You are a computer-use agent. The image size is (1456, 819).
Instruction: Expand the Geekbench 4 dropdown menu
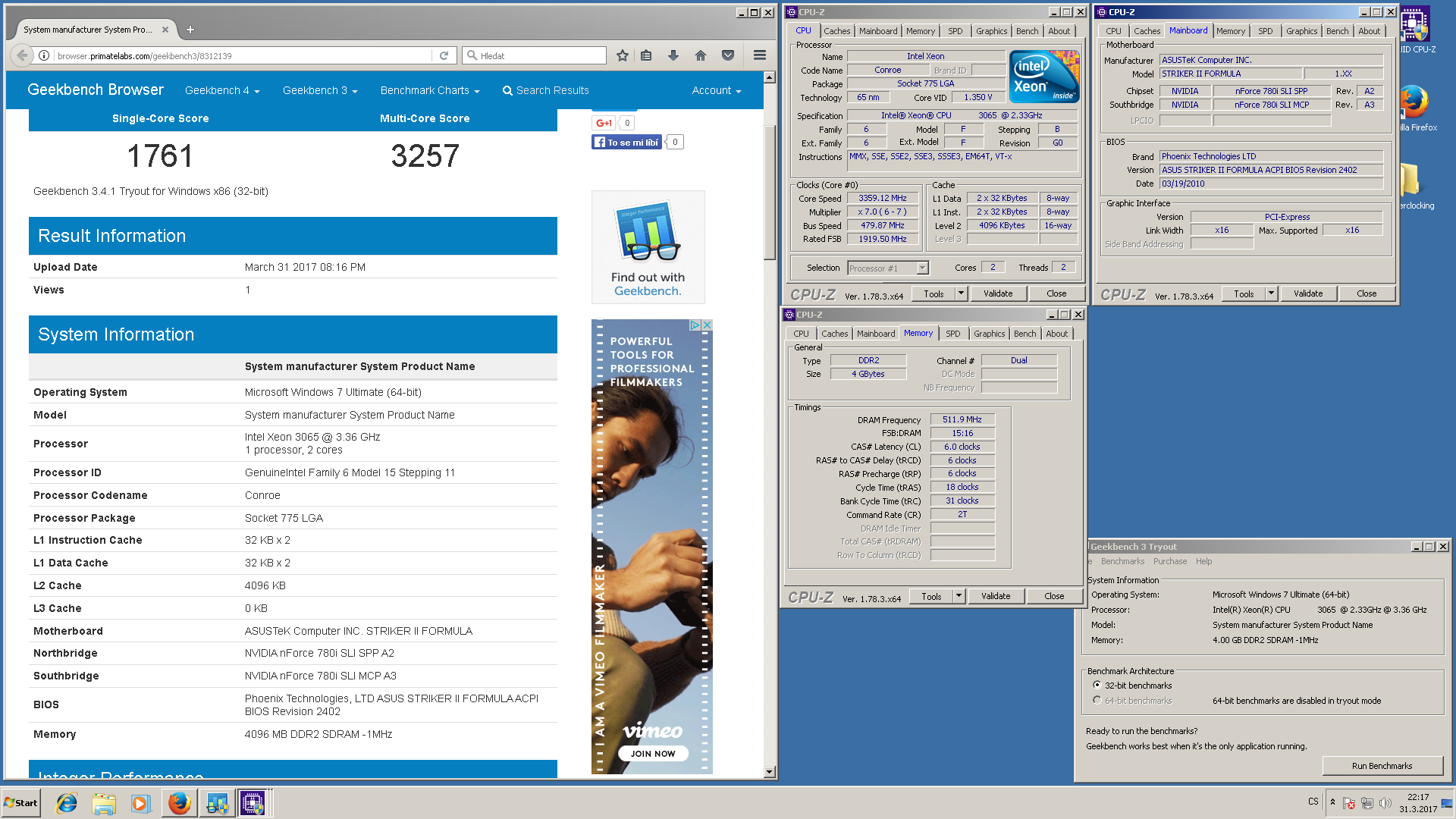[x=222, y=90]
